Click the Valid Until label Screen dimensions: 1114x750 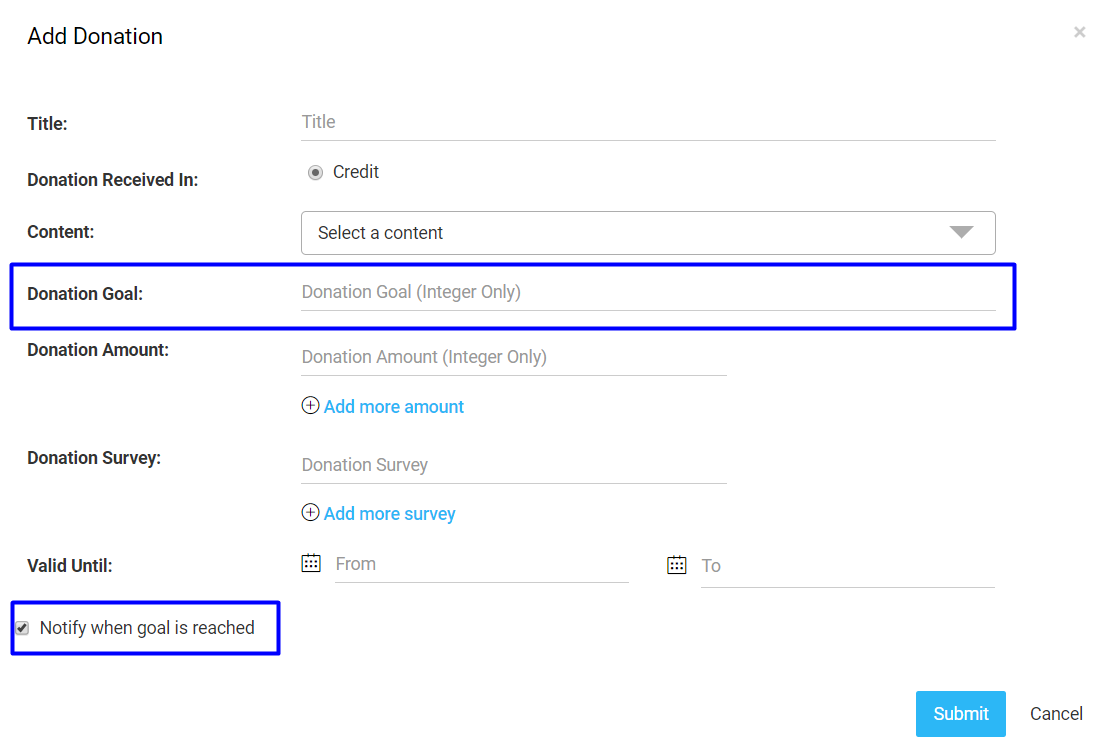point(70,566)
